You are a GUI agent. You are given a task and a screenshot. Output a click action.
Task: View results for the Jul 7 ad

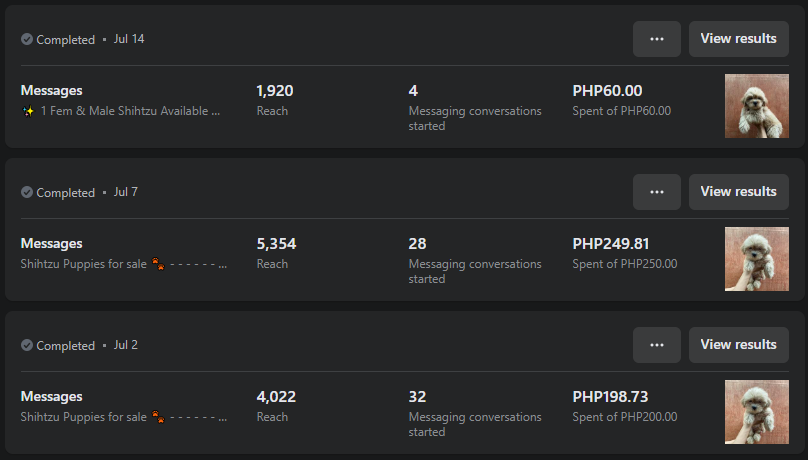738,192
